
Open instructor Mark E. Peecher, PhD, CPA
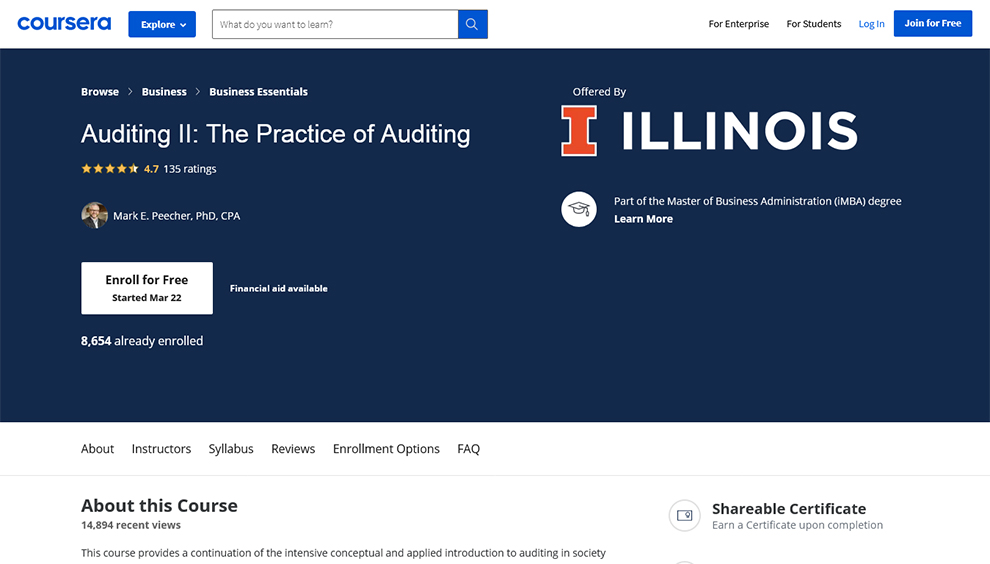[176, 216]
